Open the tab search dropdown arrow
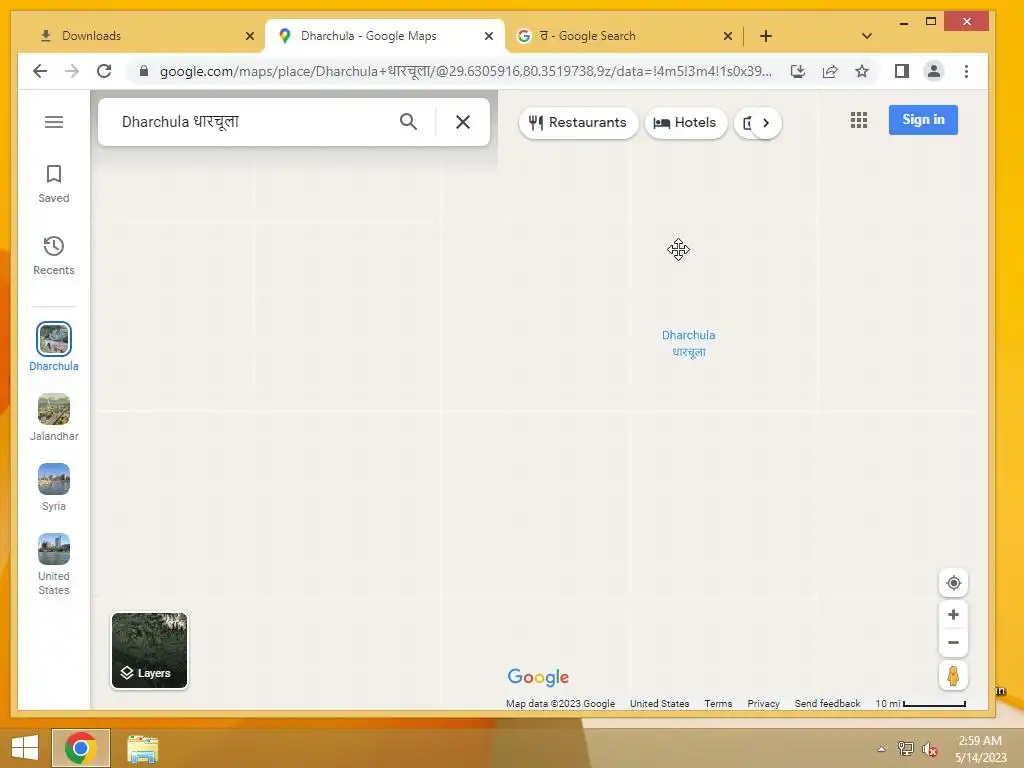This screenshot has width=1024, height=768. click(x=867, y=36)
